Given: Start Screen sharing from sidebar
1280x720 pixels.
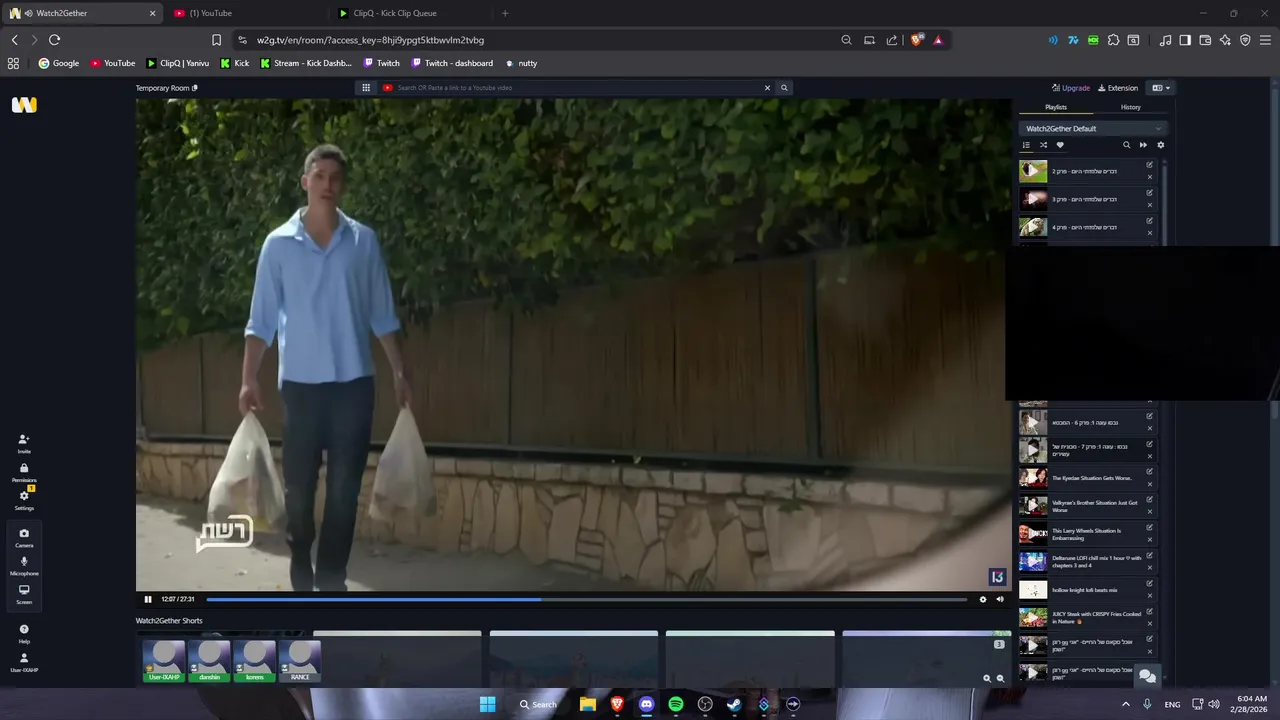Looking at the screenshot, I should tap(24, 594).
